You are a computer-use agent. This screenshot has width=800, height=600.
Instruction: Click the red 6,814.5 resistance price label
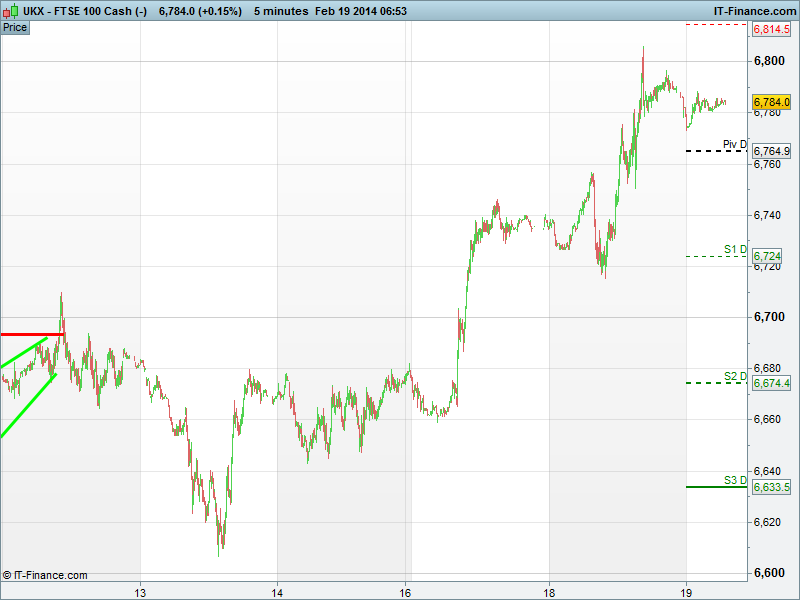pyautogui.click(x=771, y=30)
